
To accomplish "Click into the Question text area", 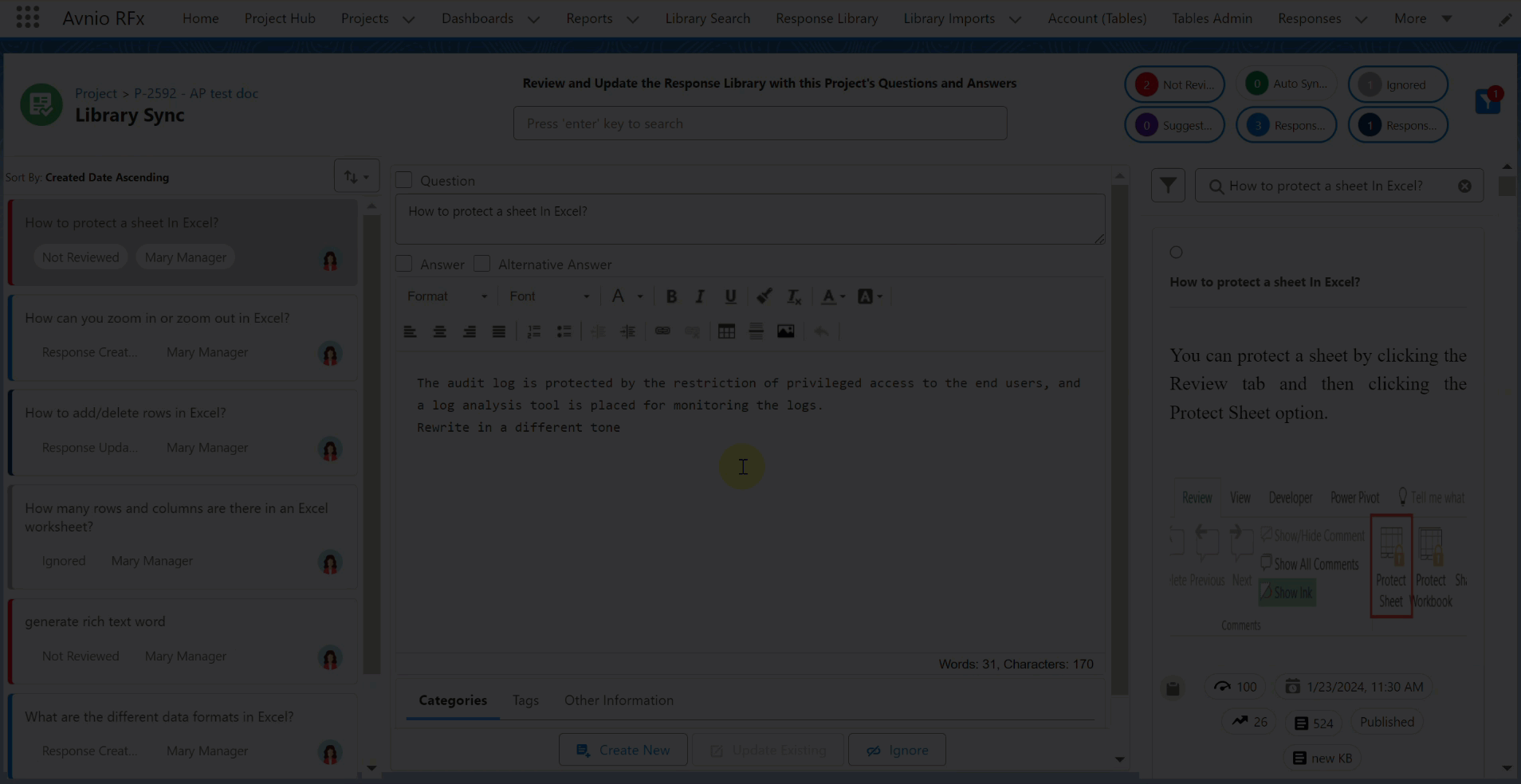I will pyautogui.click(x=750, y=219).
